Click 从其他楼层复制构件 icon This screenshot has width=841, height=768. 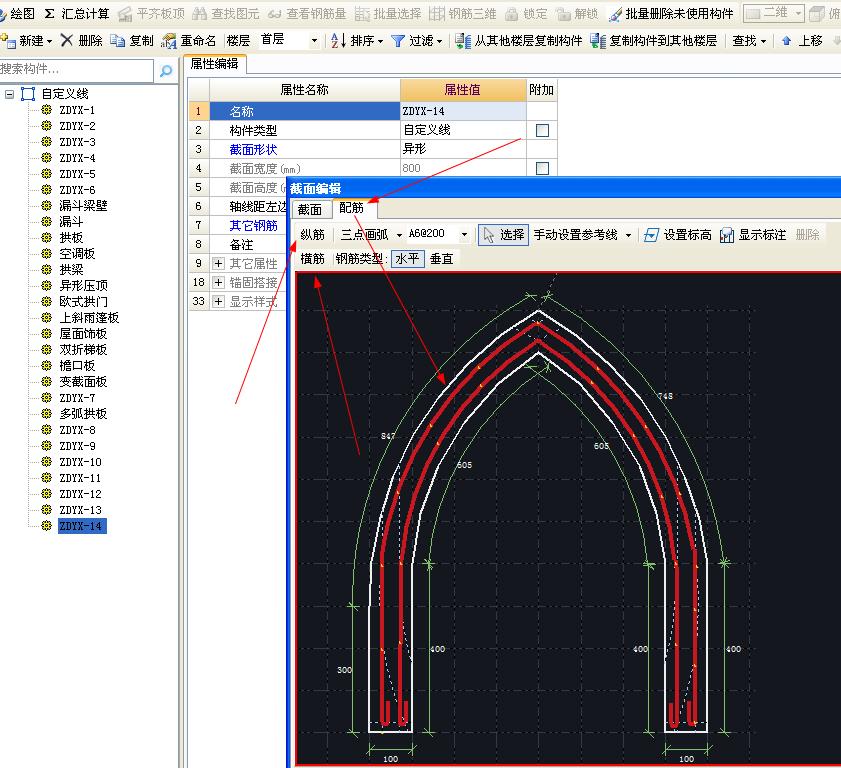pos(463,41)
